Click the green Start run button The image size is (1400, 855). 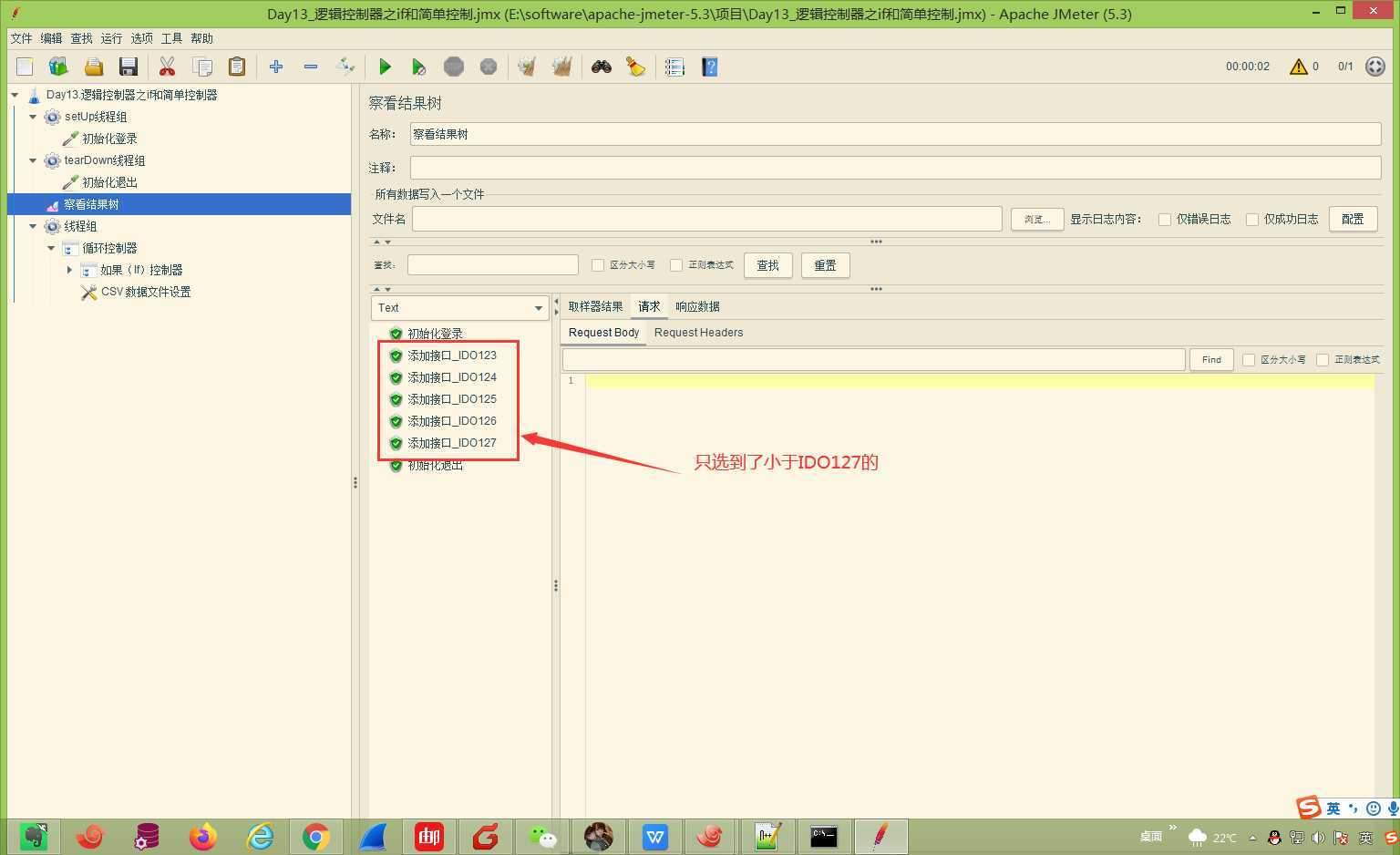tap(385, 67)
